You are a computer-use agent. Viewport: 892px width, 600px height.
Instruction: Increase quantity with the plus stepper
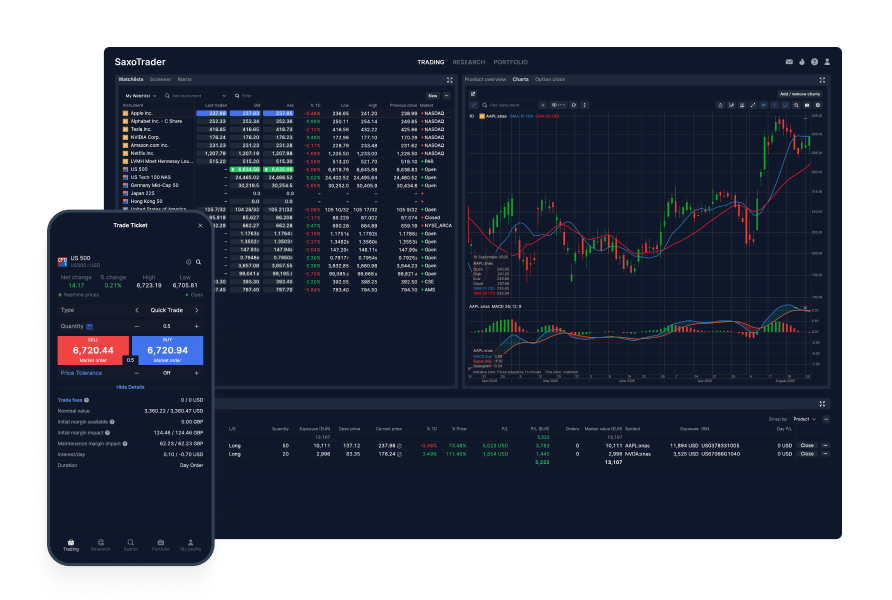(x=196, y=326)
